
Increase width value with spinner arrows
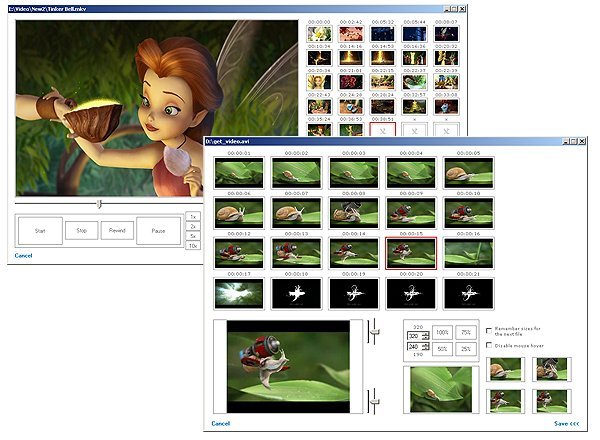coord(425,334)
